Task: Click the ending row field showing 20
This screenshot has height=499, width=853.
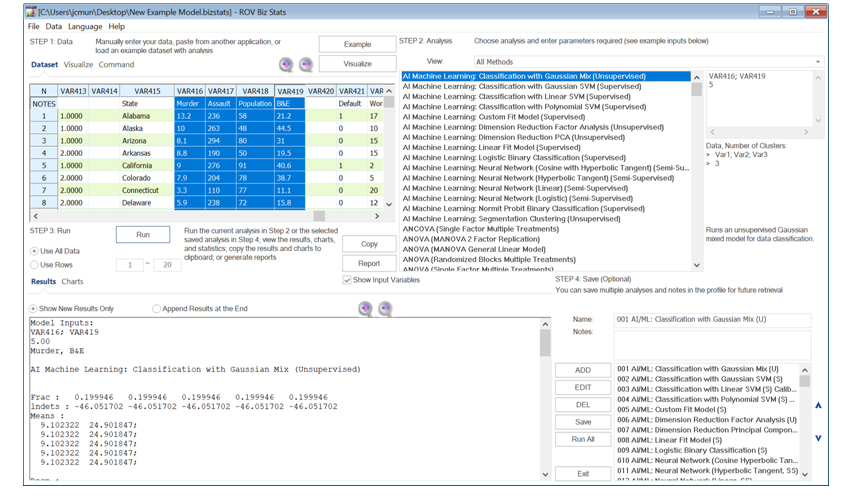Action: click(167, 265)
